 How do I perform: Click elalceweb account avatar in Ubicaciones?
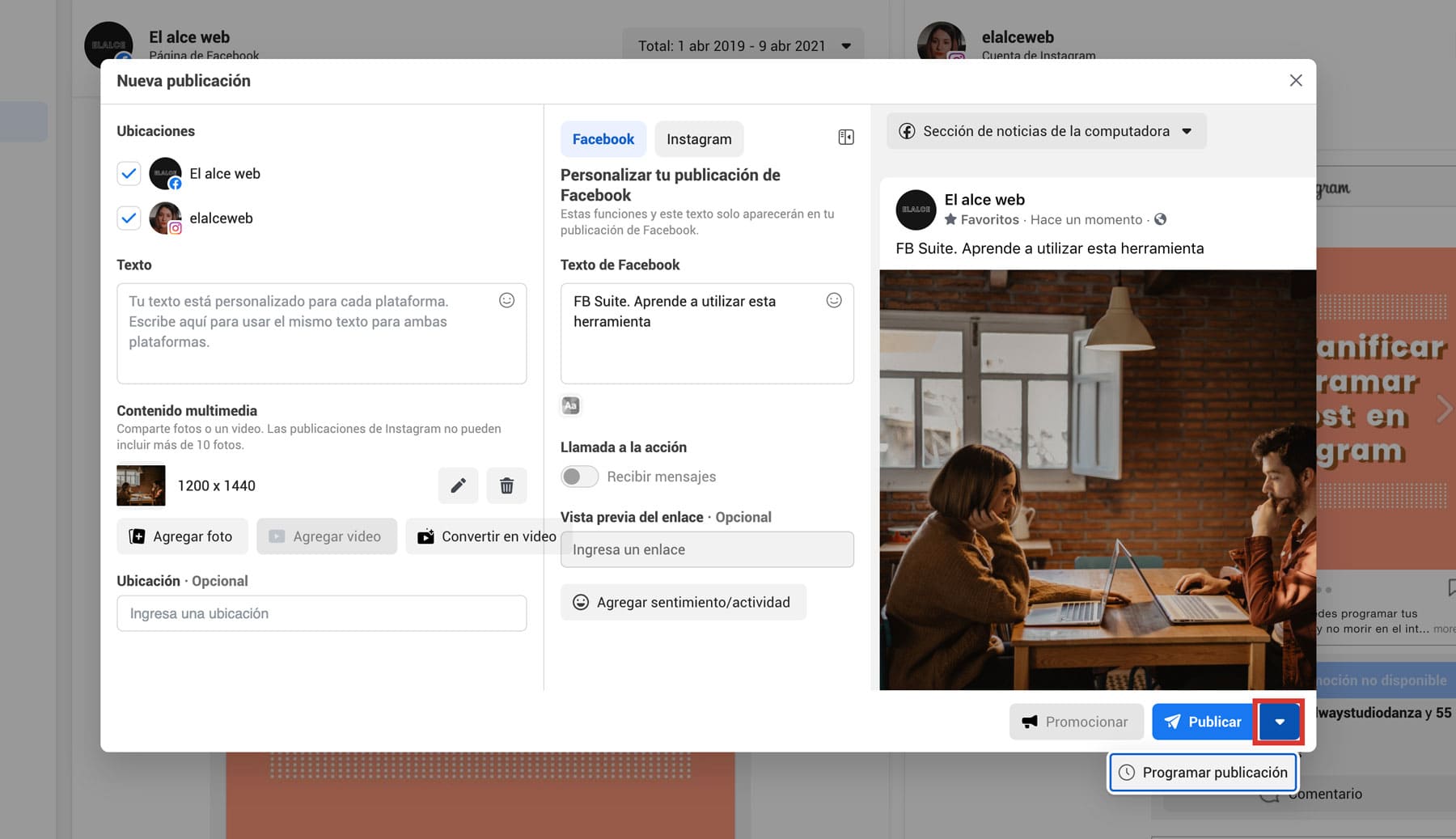pos(165,218)
